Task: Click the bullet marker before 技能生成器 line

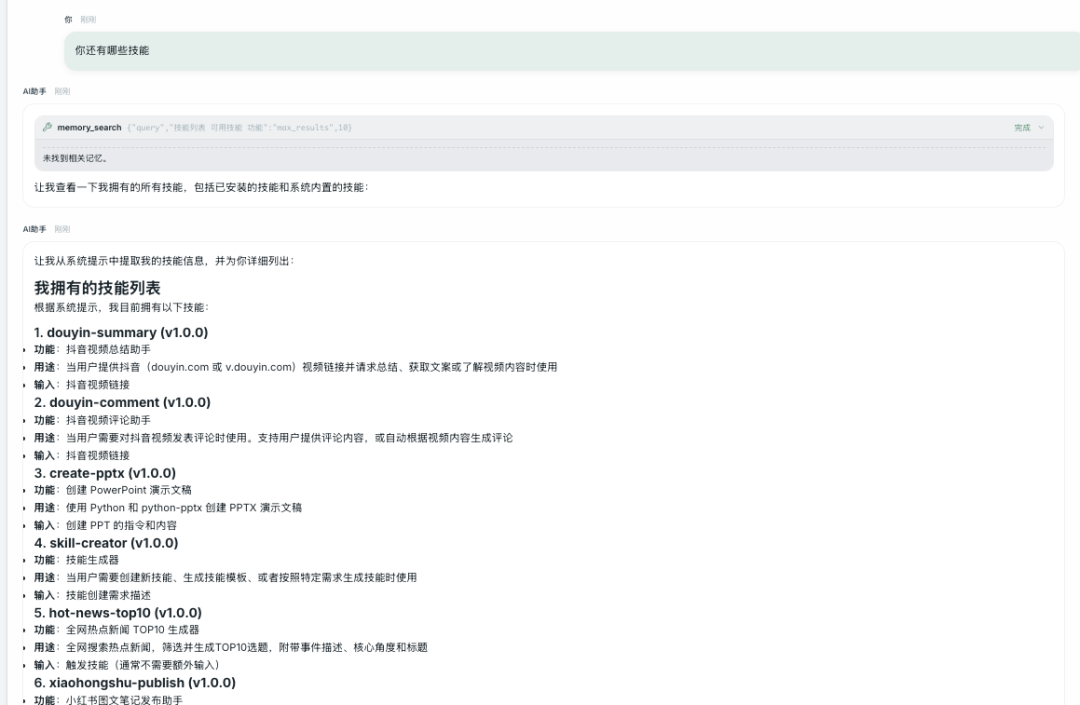Action: click(25, 560)
